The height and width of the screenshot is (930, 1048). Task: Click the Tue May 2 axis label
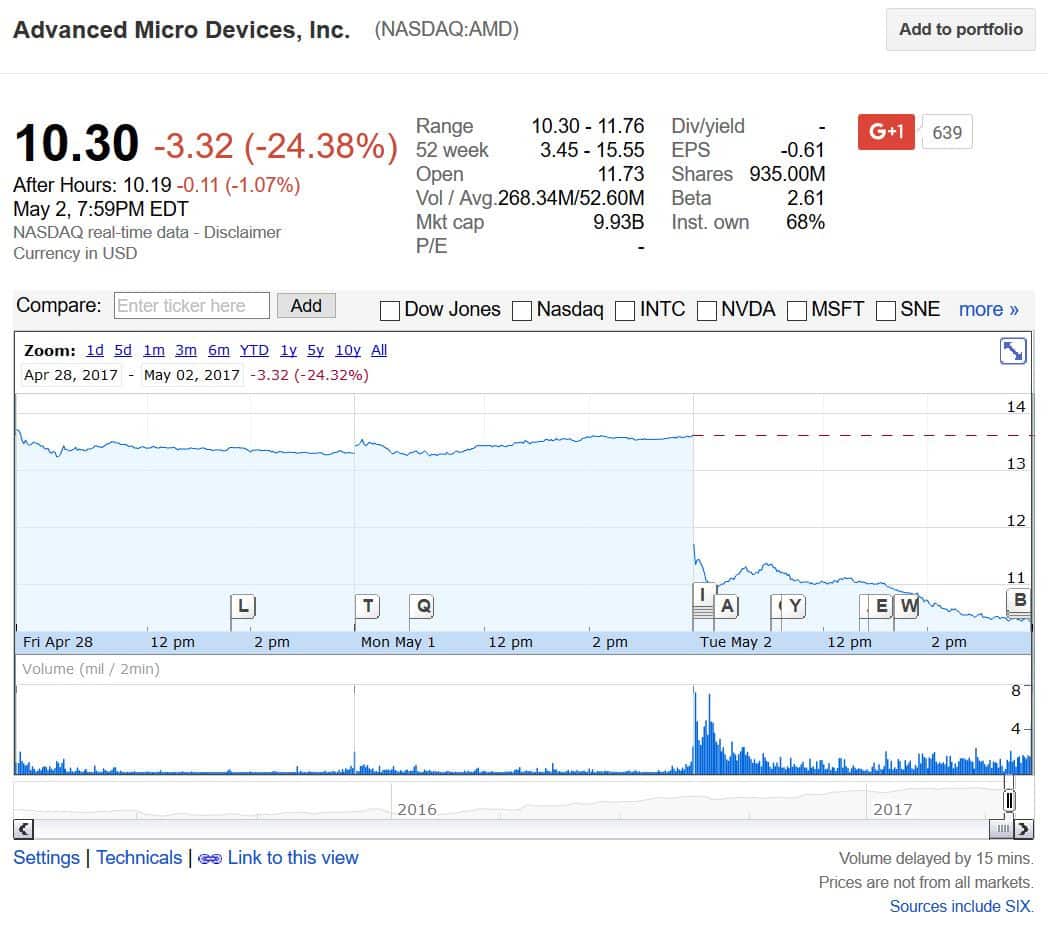tap(735, 643)
